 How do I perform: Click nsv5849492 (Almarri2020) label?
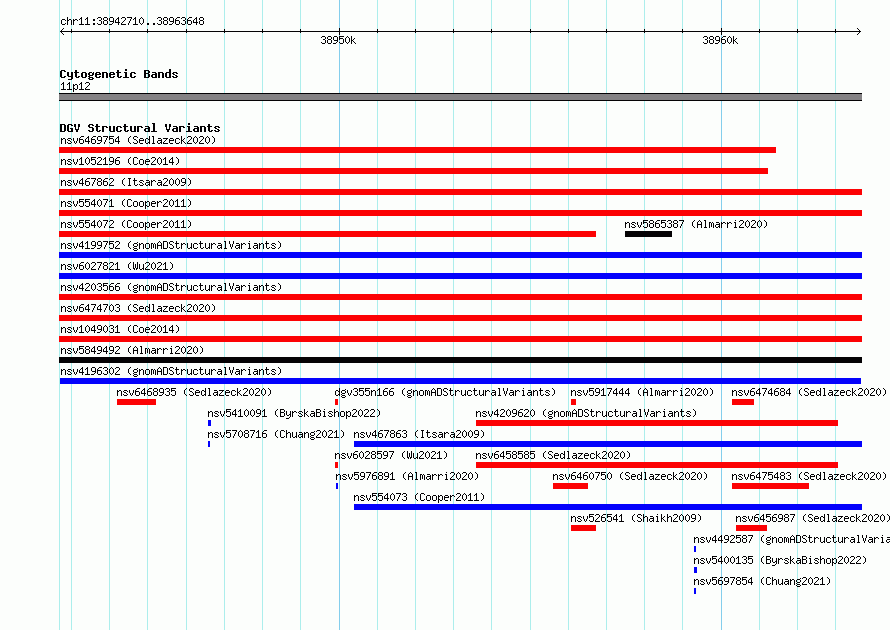click(x=132, y=350)
